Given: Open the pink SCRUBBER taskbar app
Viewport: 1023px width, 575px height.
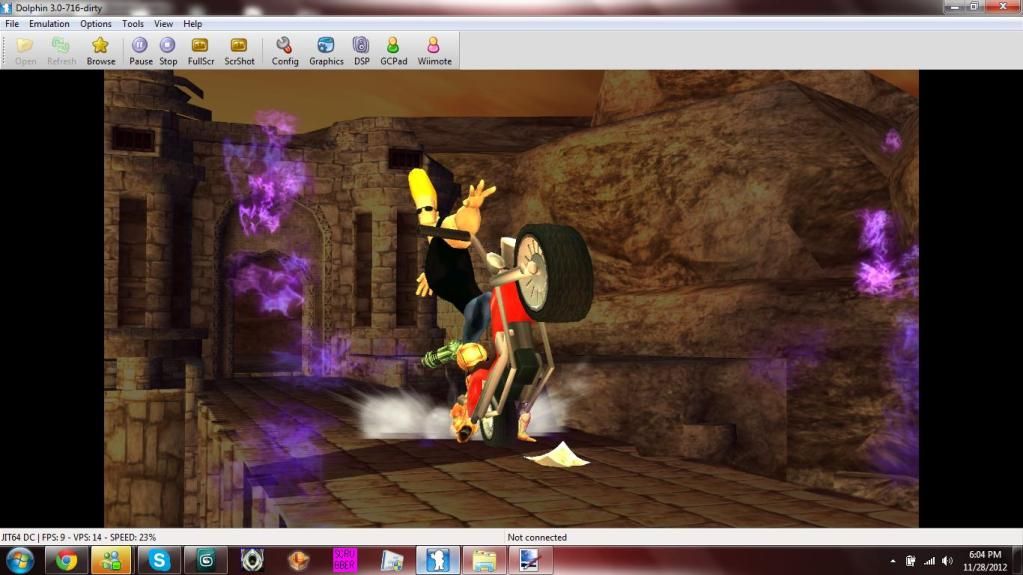Looking at the screenshot, I should pos(344,560).
